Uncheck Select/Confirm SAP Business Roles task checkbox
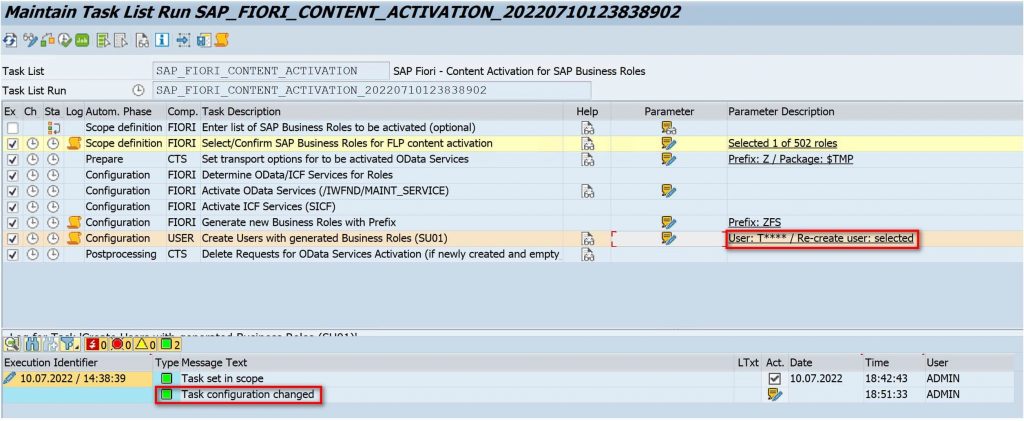Viewport: 1024px width, 421px height. (12, 144)
